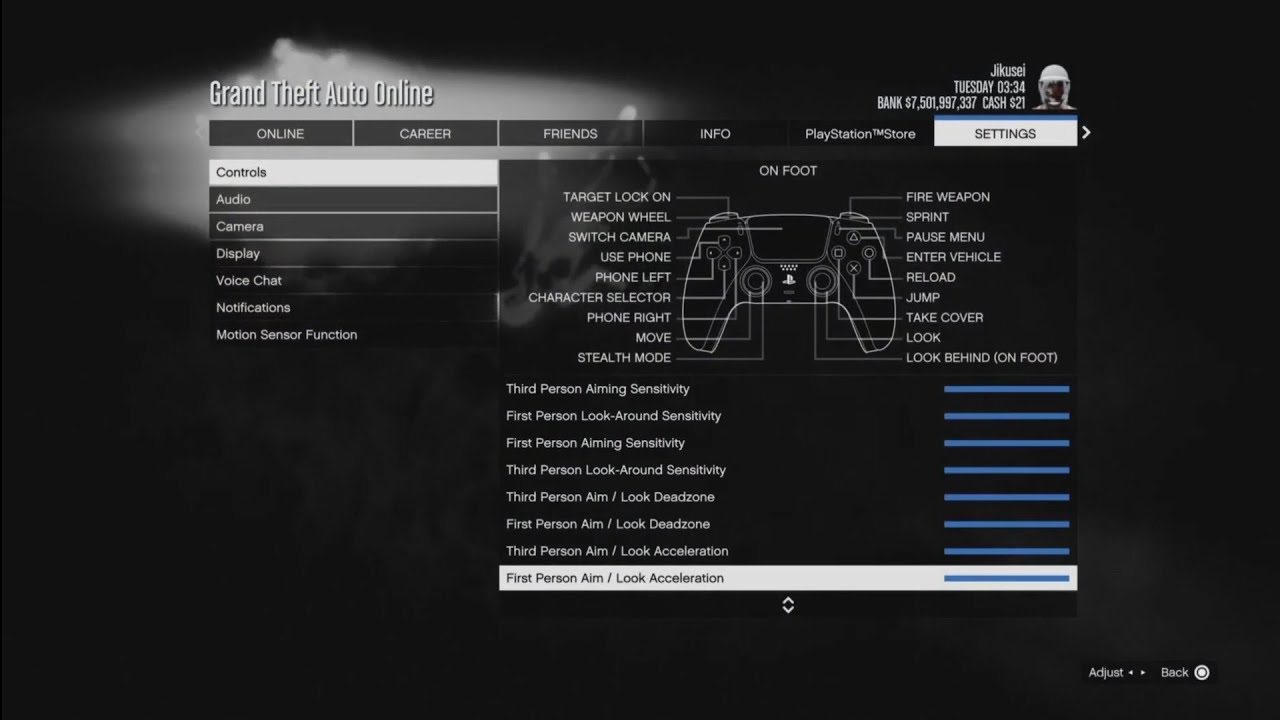Click the USE PHONE label
Viewport: 1280px width, 720px height.
pyautogui.click(x=636, y=257)
